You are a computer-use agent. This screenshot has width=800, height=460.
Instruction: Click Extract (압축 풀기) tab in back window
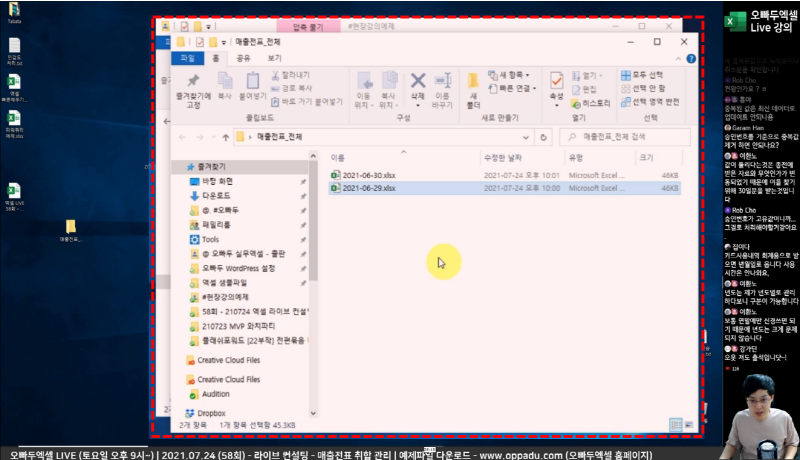308,27
